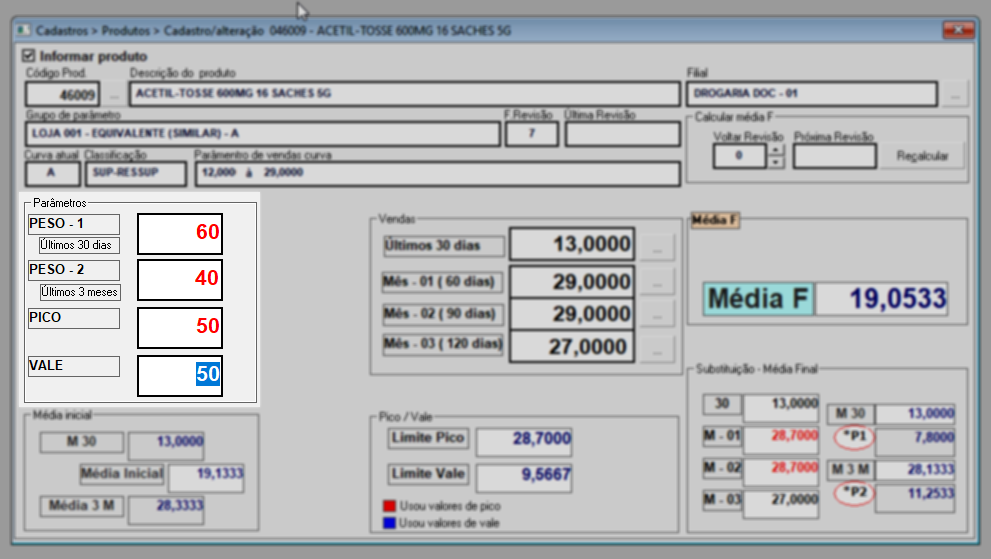The height and width of the screenshot is (559, 991).
Task: Click the Voltar Revisão field showing 0
Action: coord(739,156)
